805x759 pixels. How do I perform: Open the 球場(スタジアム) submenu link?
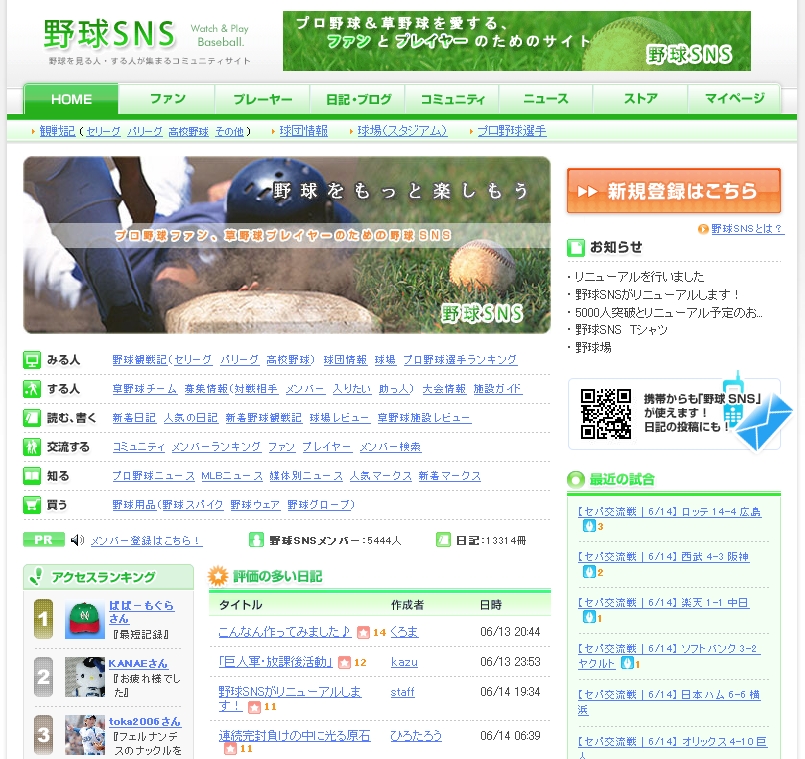coord(402,131)
